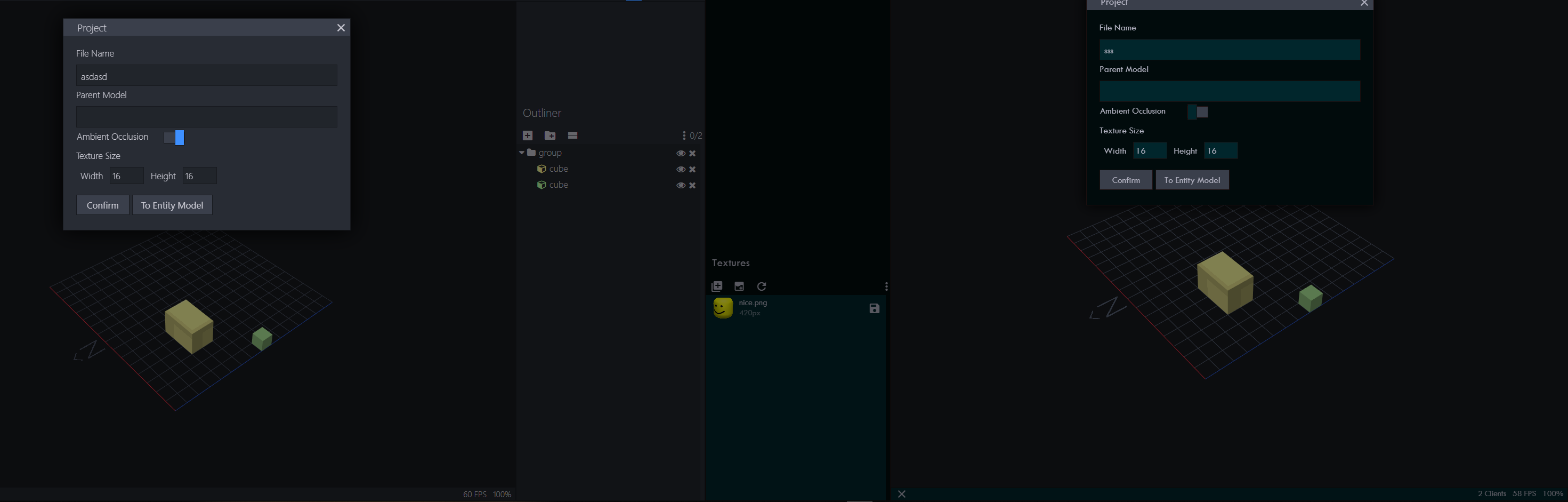Close the right Project dialog
Image resolution: width=1568 pixels, height=502 pixels.
click(1364, 3)
